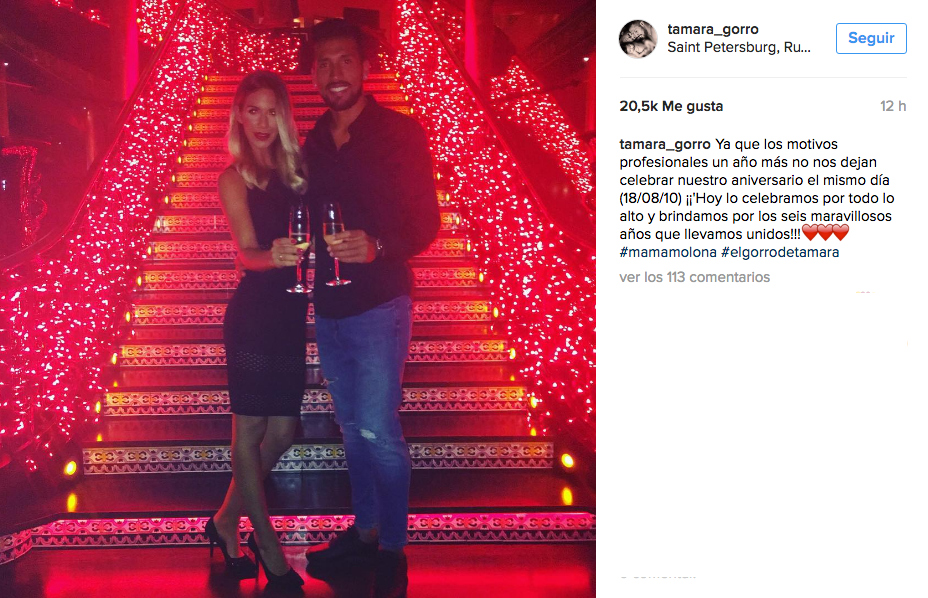Open tamara_gorro's round profile picture

pos(638,38)
